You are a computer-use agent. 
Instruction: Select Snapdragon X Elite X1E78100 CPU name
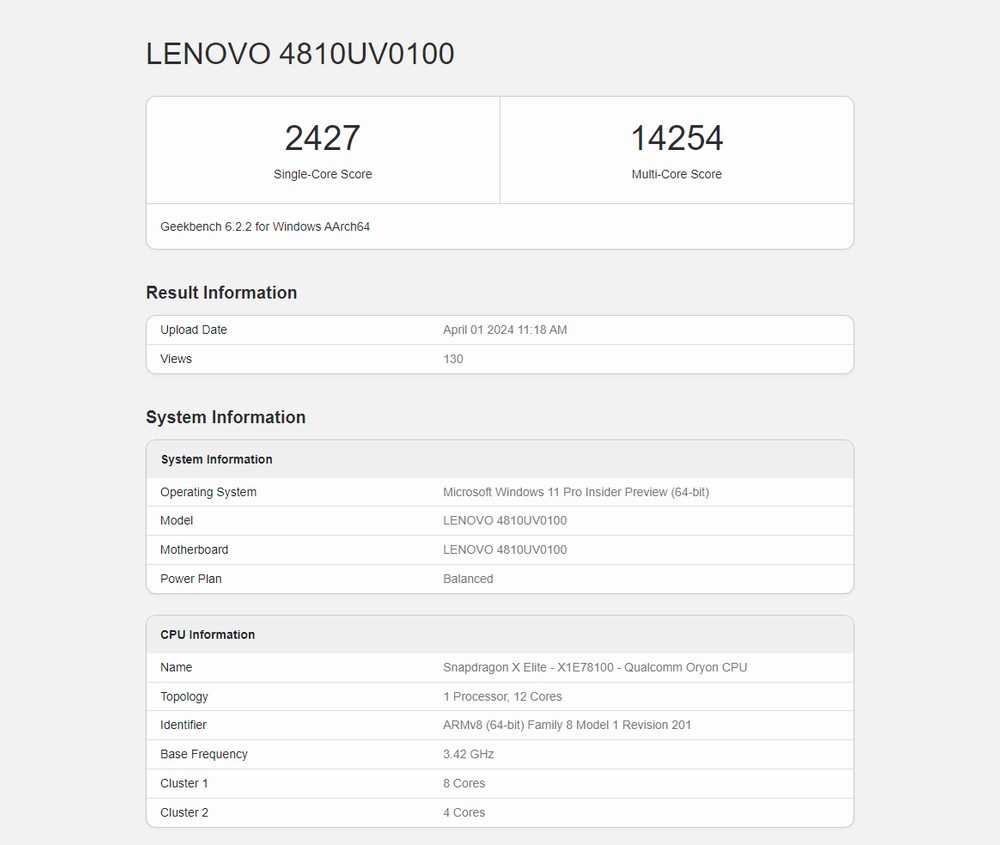pos(595,667)
